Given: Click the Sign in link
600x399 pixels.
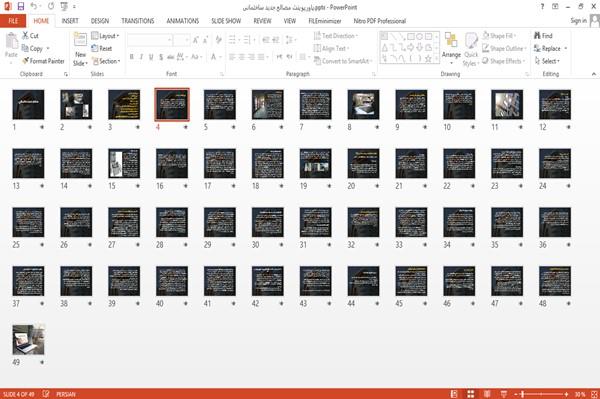Looking at the screenshot, I should [x=578, y=21].
